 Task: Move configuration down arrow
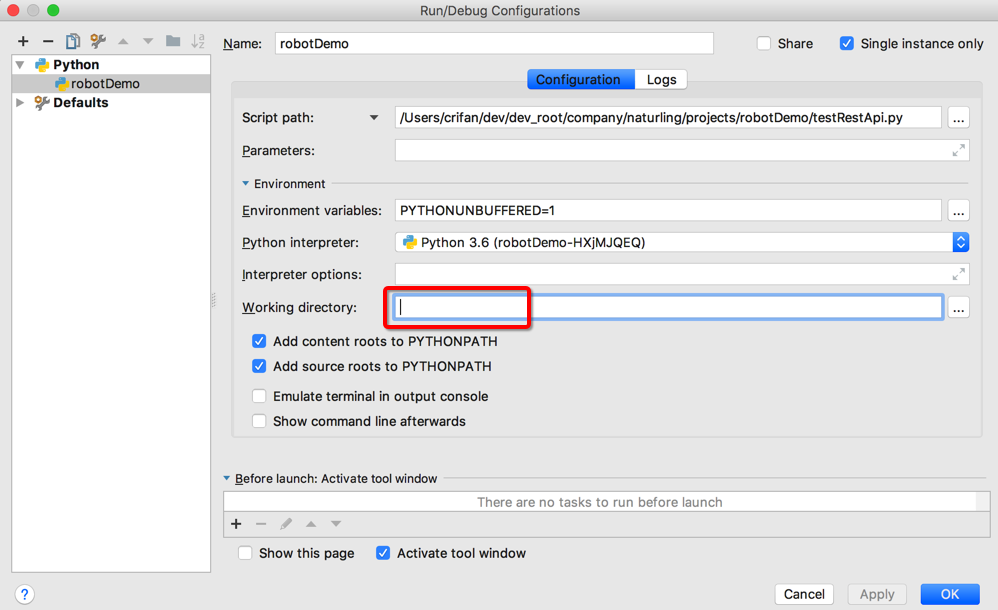click(148, 41)
